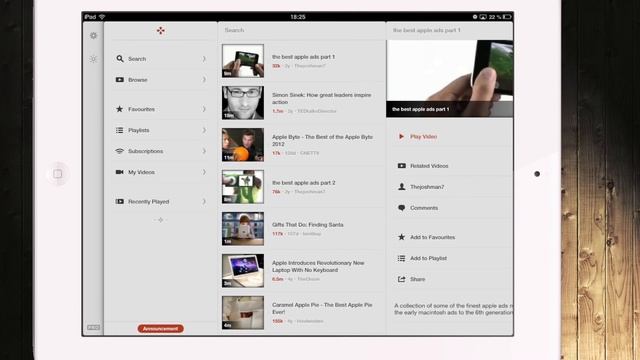Tap the Playlists list icon
This screenshot has width=640, height=360.
[119, 130]
